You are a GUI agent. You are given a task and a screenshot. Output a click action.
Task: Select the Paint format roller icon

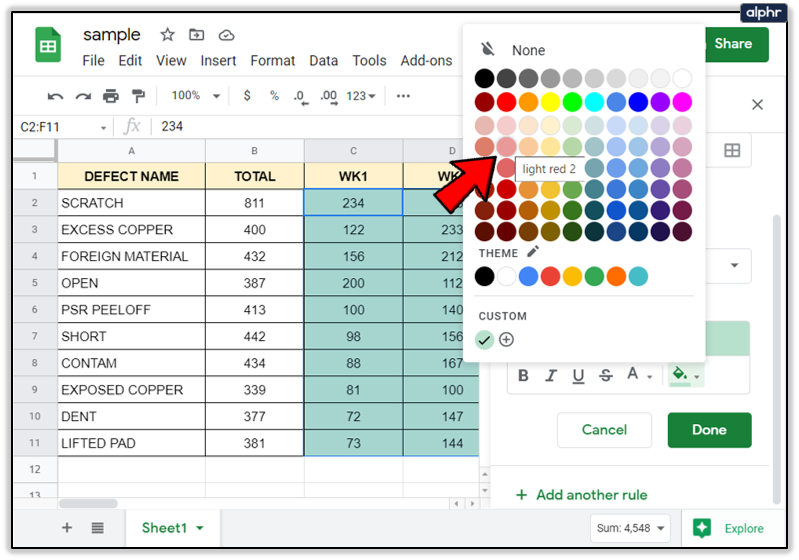(x=138, y=96)
